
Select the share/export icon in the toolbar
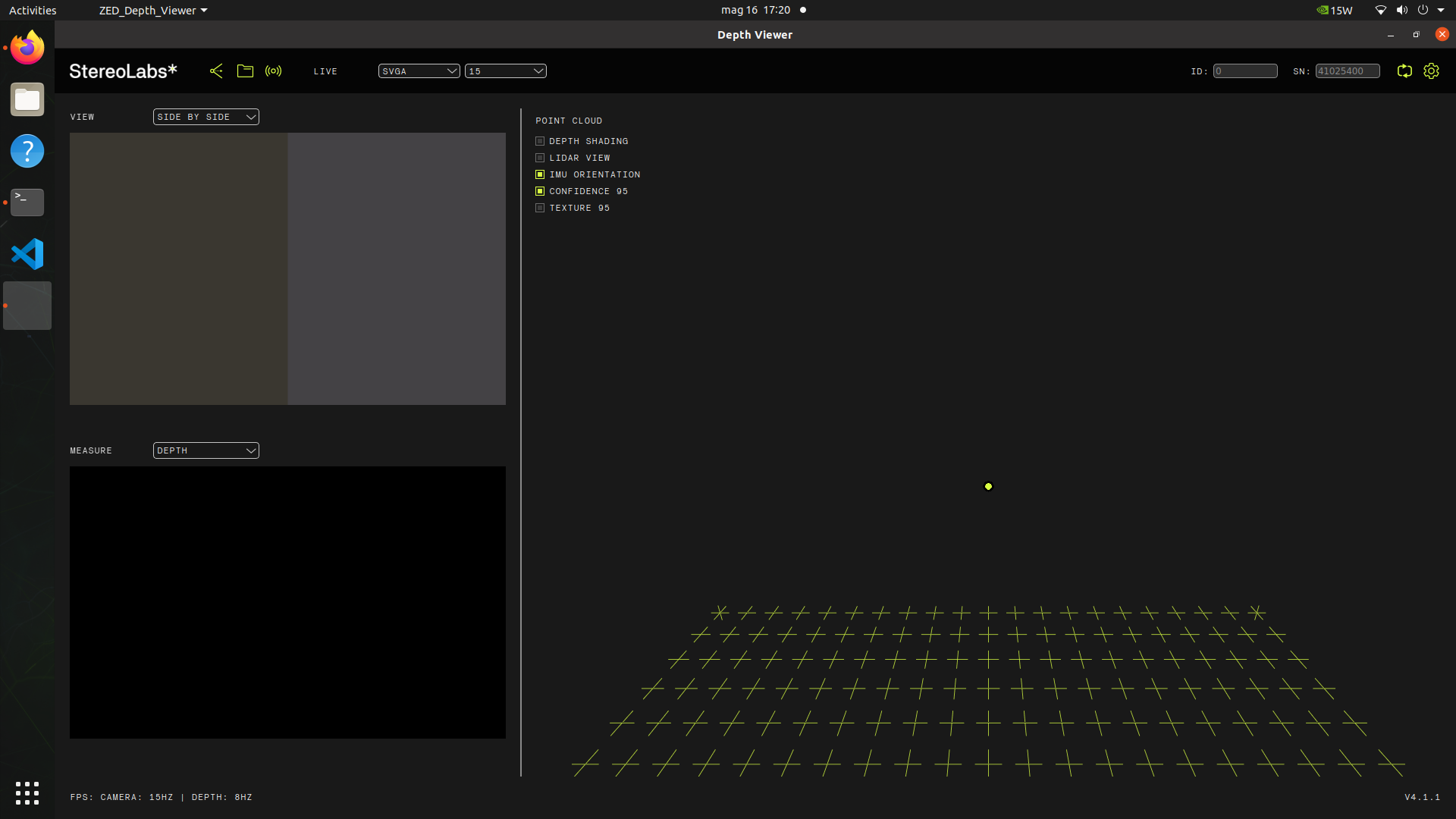tap(216, 71)
